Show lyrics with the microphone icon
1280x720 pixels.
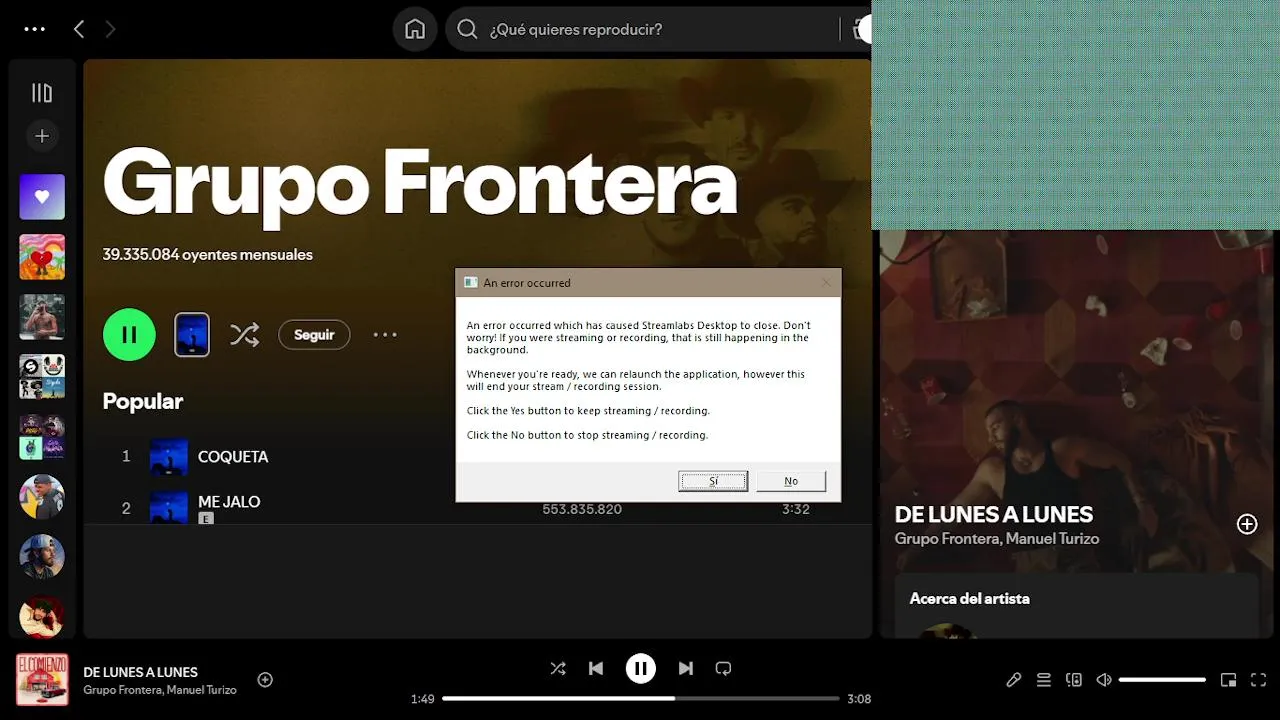pos(1014,680)
